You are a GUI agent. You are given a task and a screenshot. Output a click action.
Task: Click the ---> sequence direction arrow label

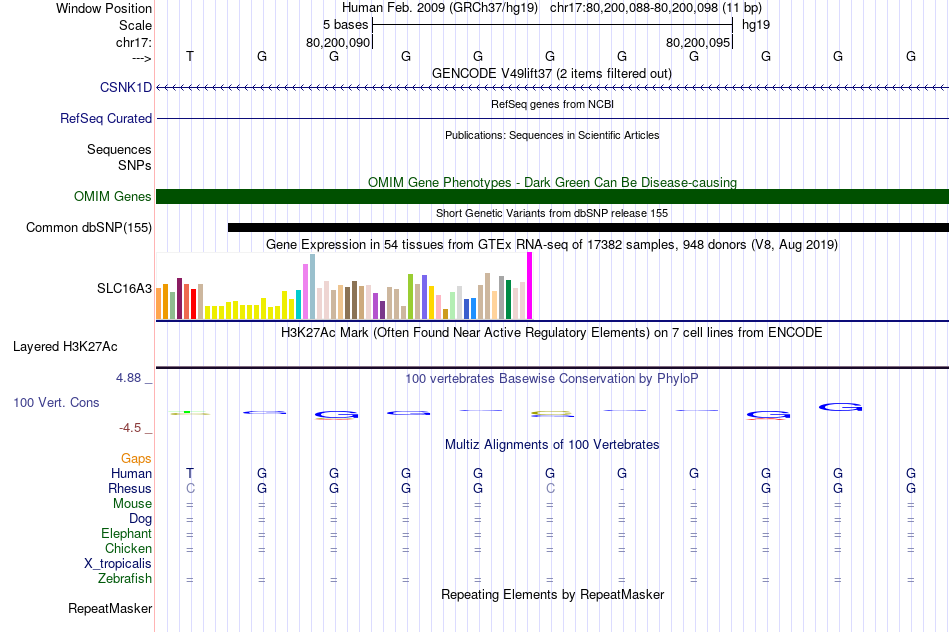click(x=141, y=58)
